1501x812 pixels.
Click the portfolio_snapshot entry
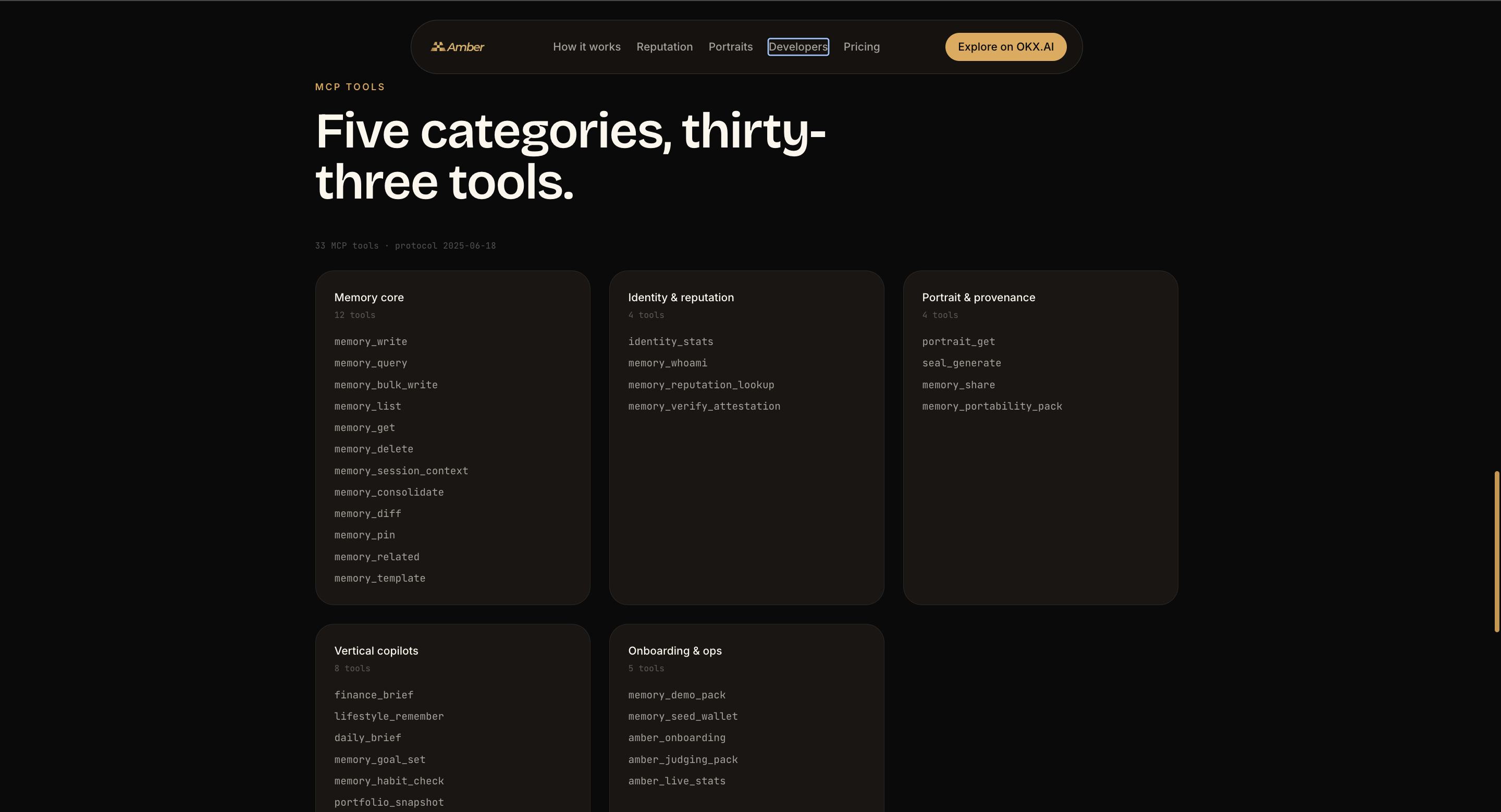click(389, 803)
